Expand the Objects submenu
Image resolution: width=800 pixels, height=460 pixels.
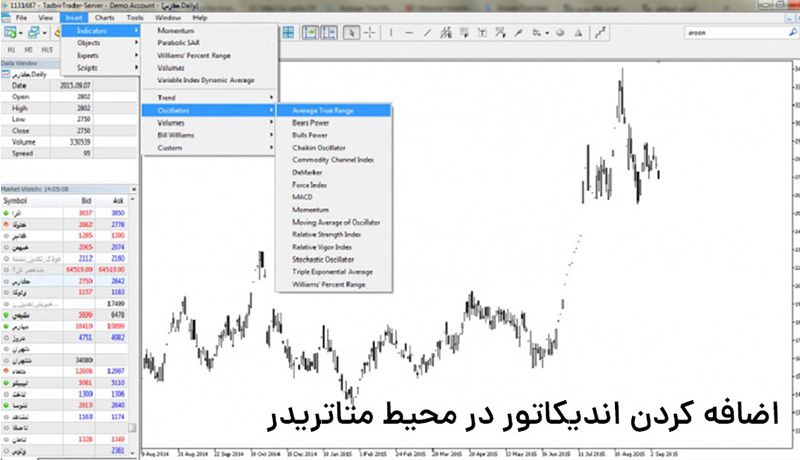pyautogui.click(x=101, y=43)
